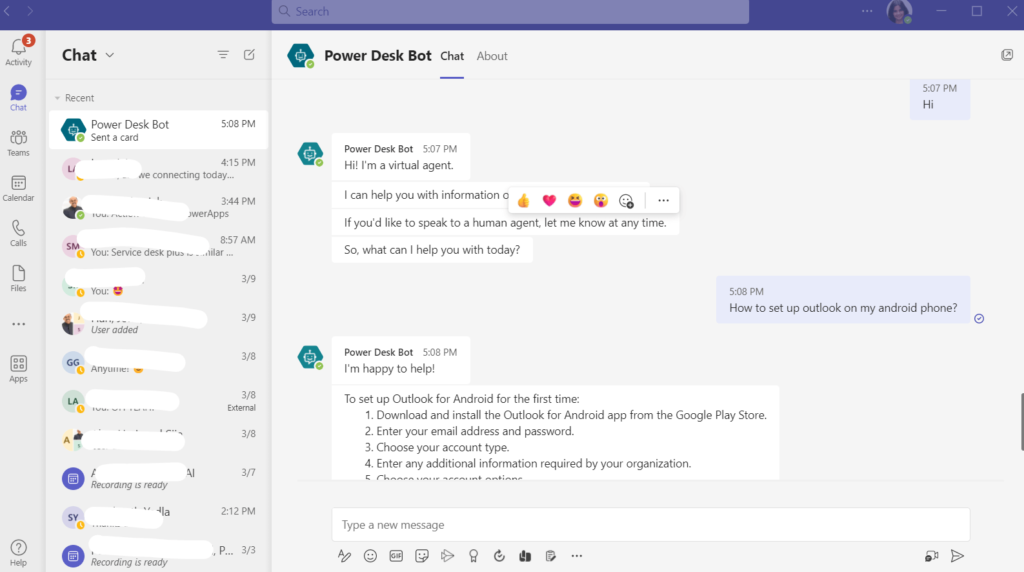This screenshot has width=1024, height=572.
Task: Open the chat from 4:15 PM
Action: click(158, 168)
